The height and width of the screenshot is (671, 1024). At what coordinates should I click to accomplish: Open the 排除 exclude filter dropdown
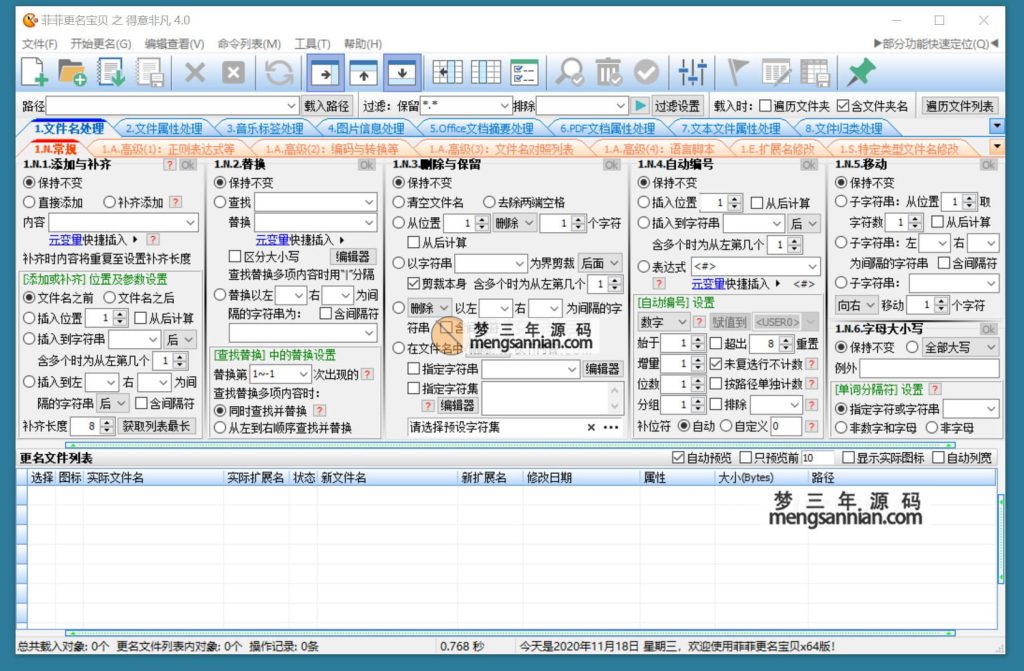pyautogui.click(x=620, y=106)
